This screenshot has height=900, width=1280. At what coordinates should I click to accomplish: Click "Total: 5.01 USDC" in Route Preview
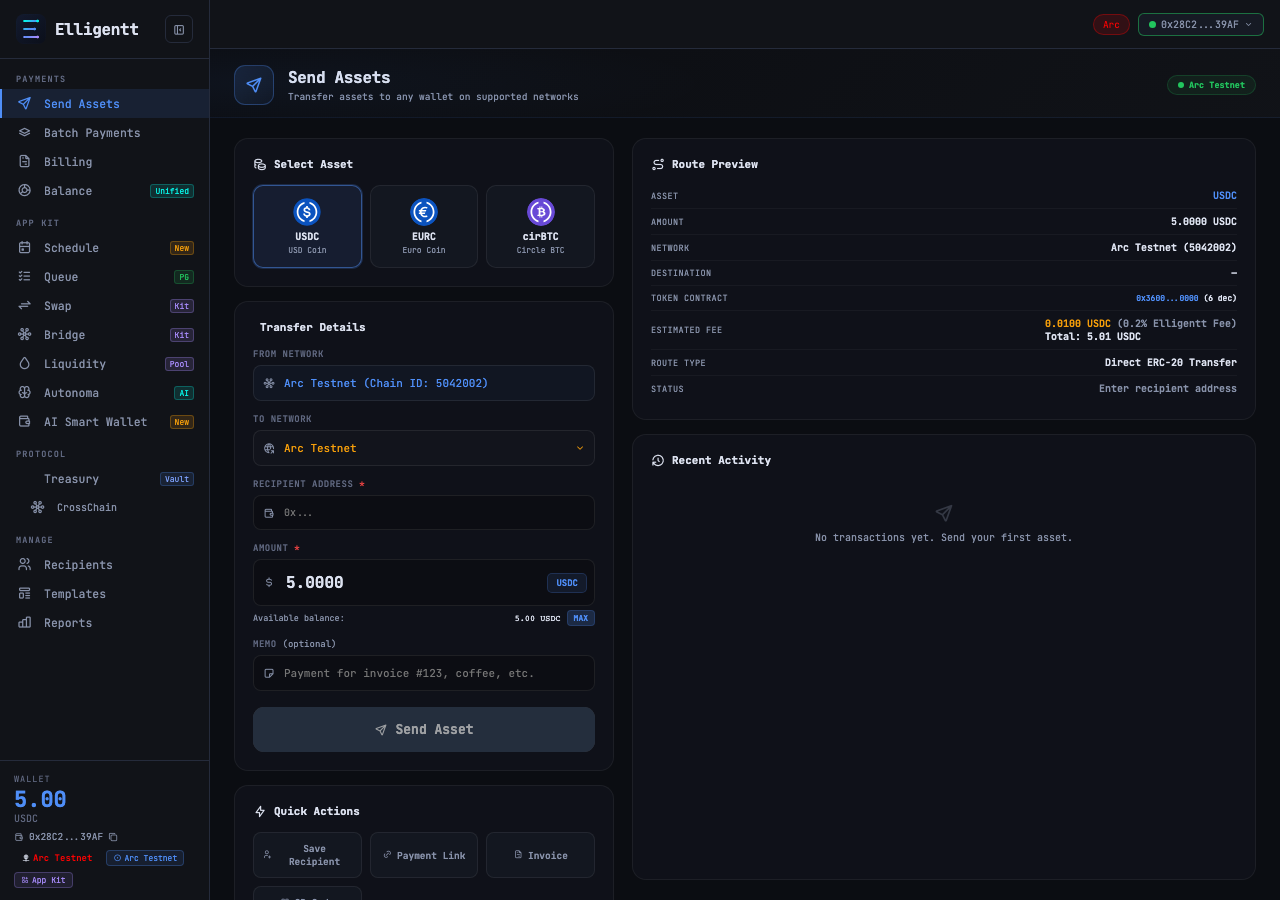[1093, 336]
